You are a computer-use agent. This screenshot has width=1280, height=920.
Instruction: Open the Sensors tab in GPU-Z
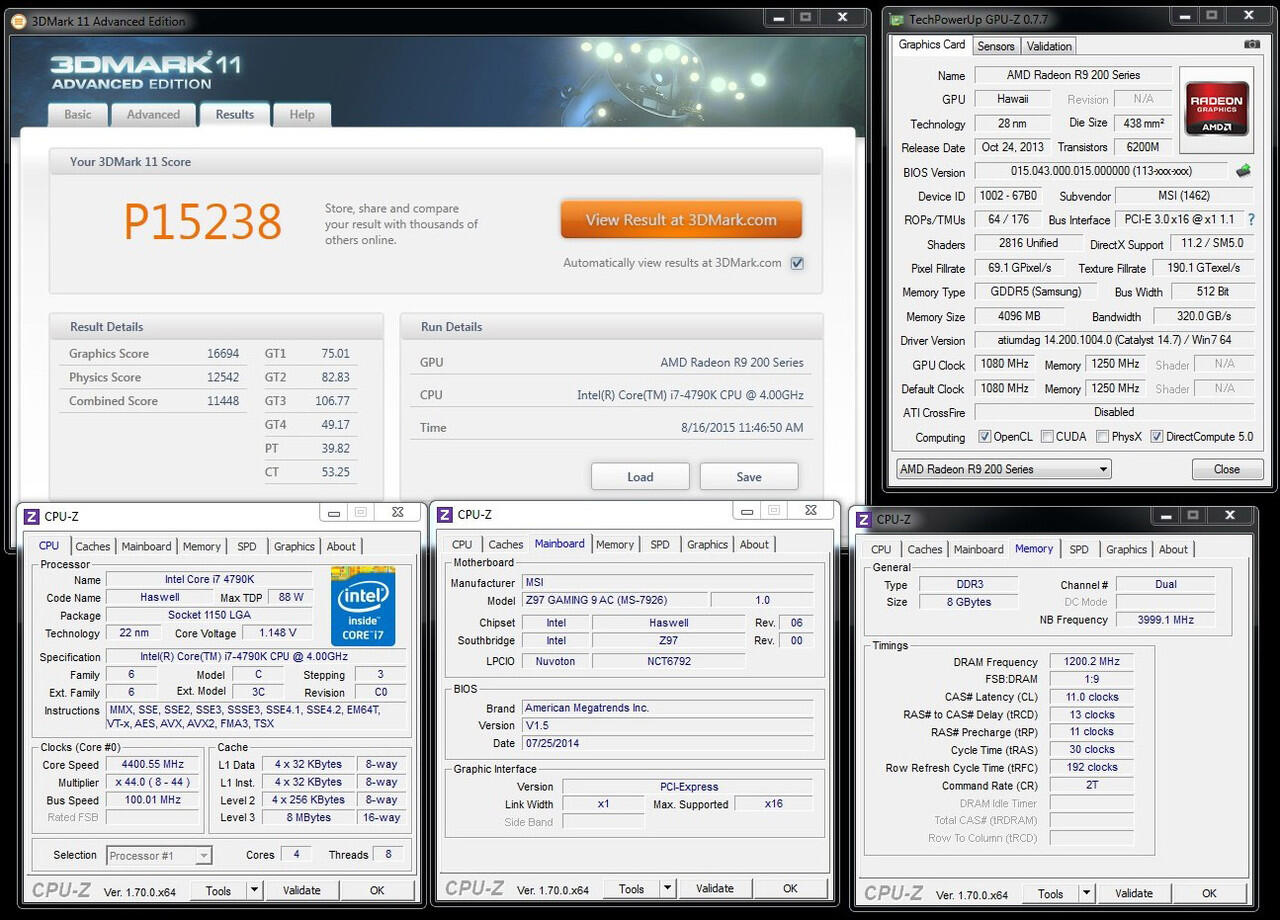pos(996,46)
